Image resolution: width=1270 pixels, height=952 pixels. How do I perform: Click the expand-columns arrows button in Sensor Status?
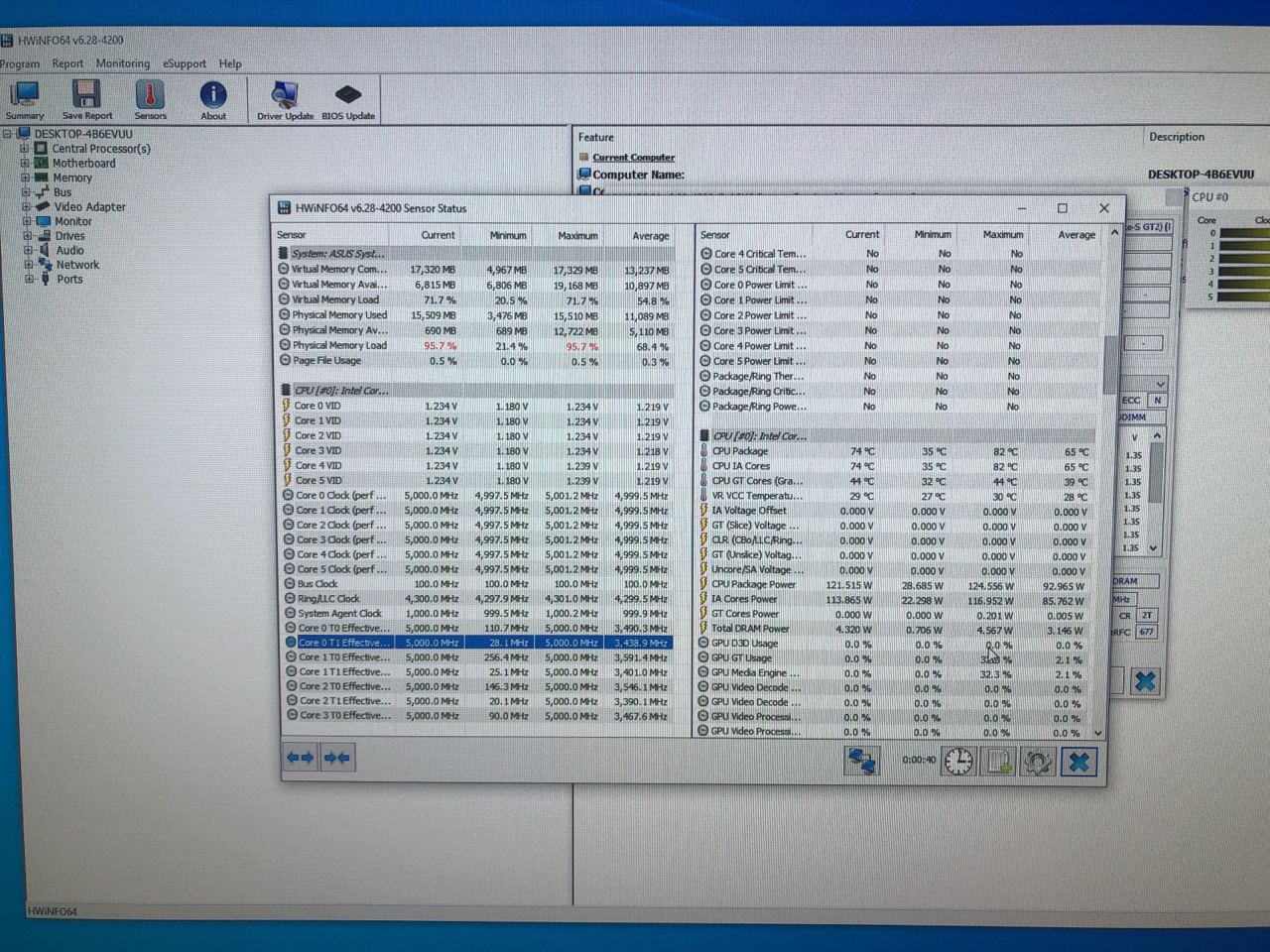[300, 758]
